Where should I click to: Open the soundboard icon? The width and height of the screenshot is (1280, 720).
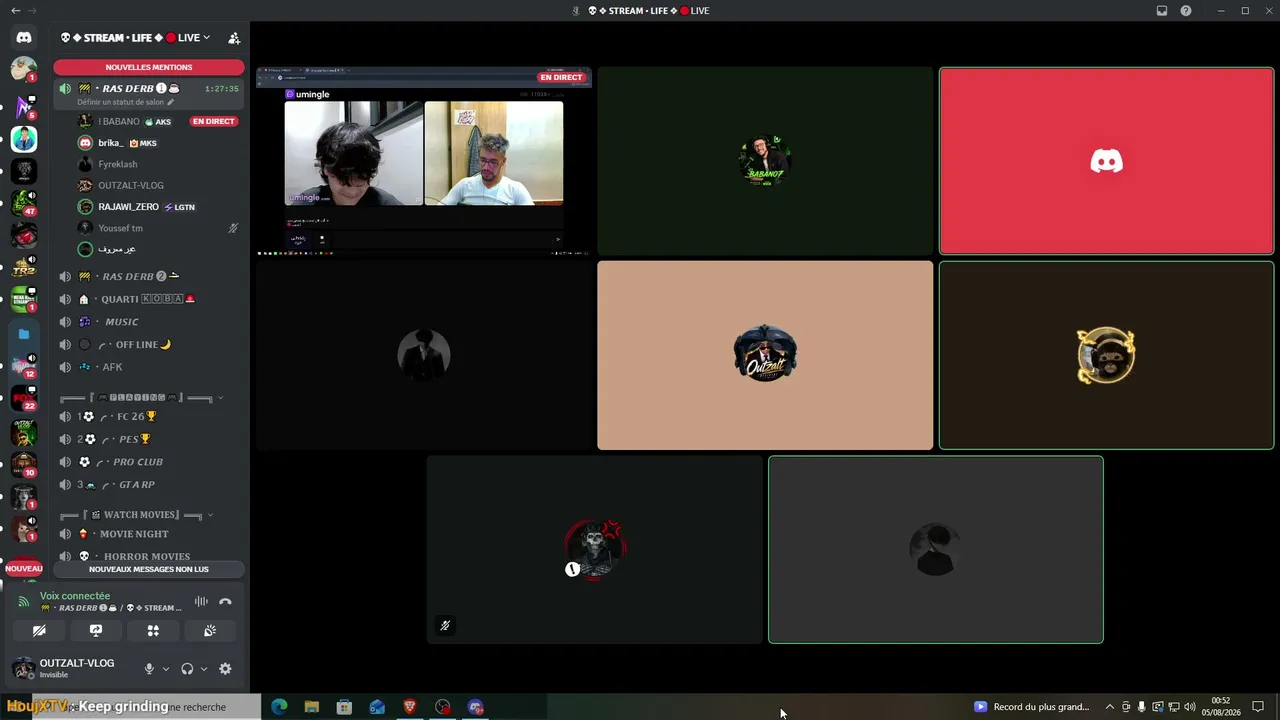pyautogui.click(x=210, y=631)
